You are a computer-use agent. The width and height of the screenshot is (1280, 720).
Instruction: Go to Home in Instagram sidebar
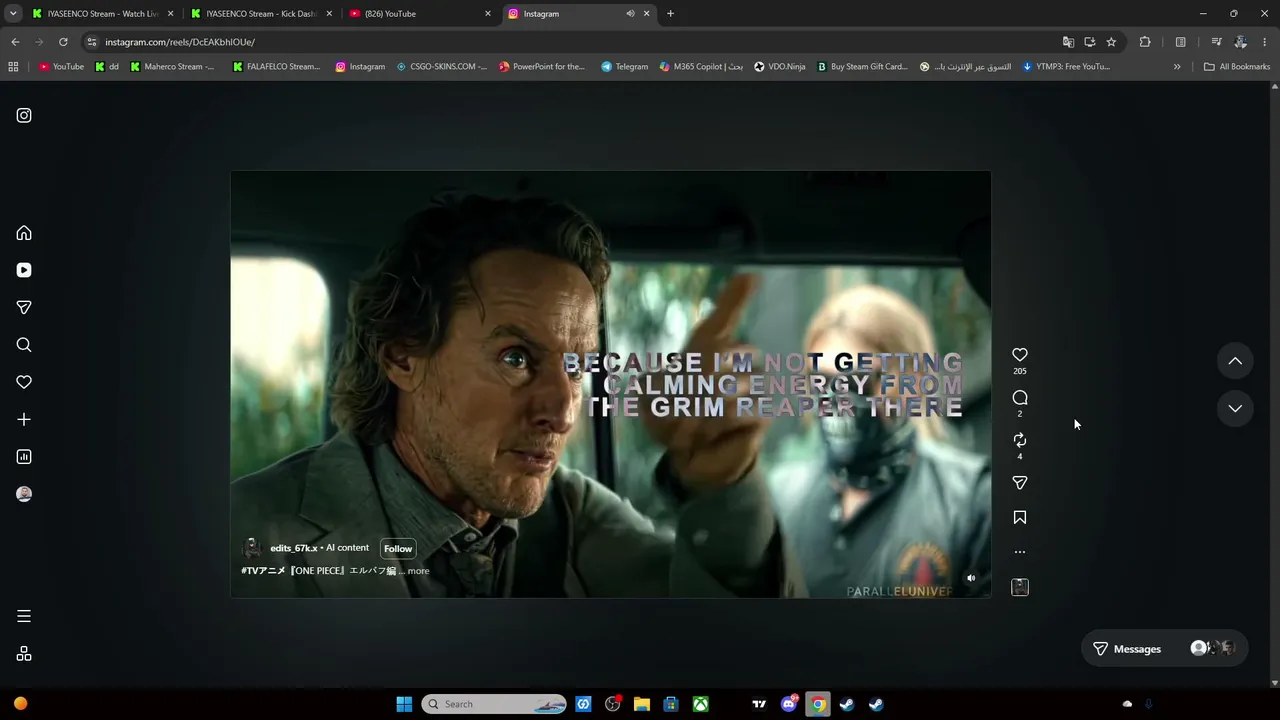(24, 233)
